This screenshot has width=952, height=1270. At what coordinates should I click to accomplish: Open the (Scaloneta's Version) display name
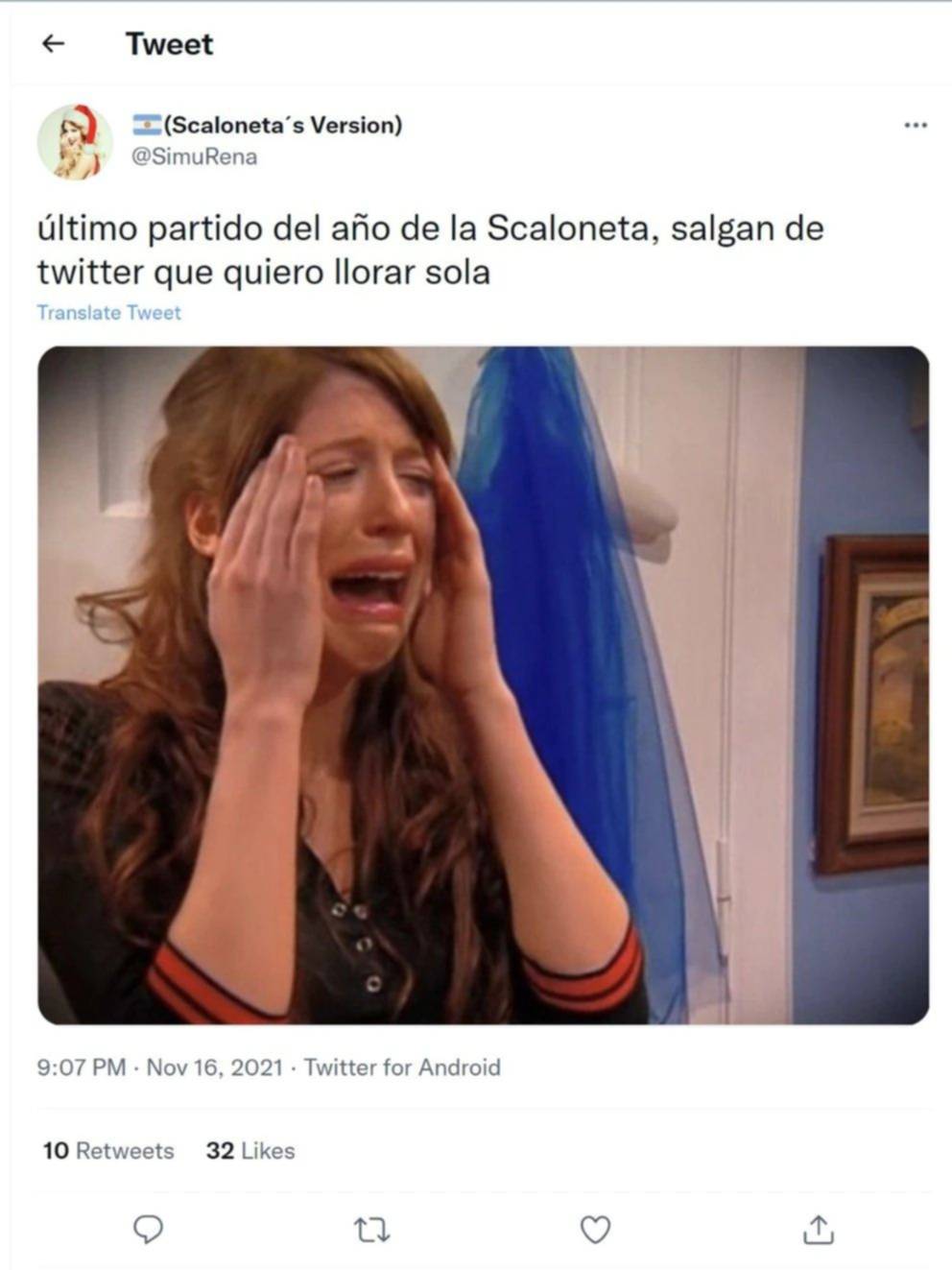pos(283,125)
